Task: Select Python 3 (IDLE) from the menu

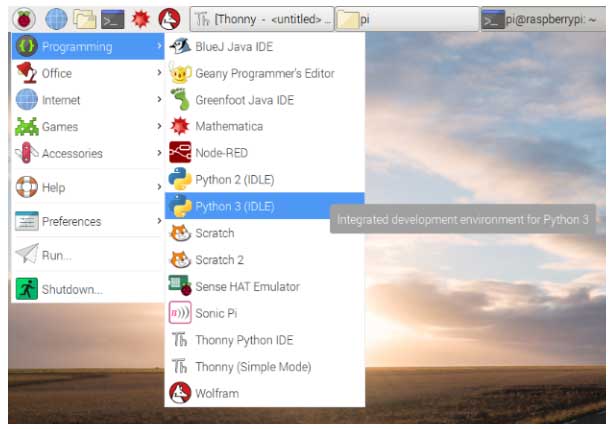Action: 234,207
